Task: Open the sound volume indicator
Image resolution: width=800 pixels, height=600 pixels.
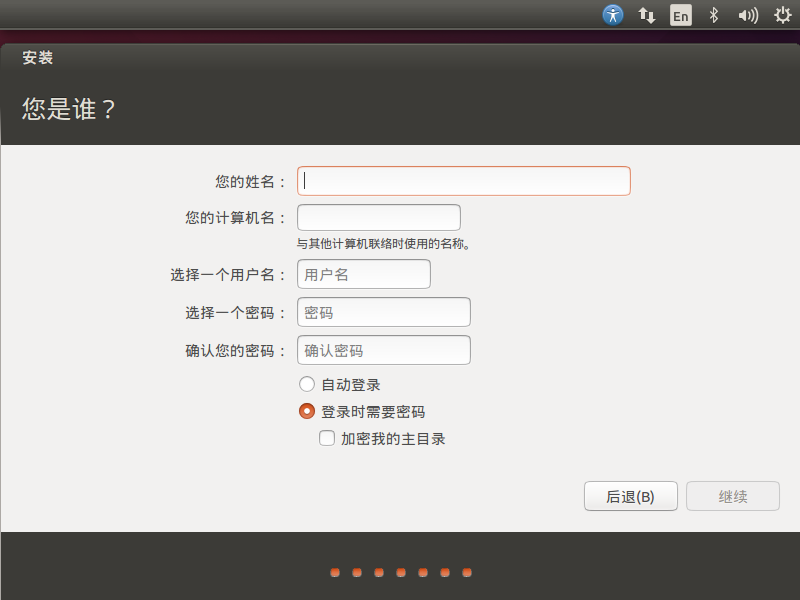Action: (748, 16)
